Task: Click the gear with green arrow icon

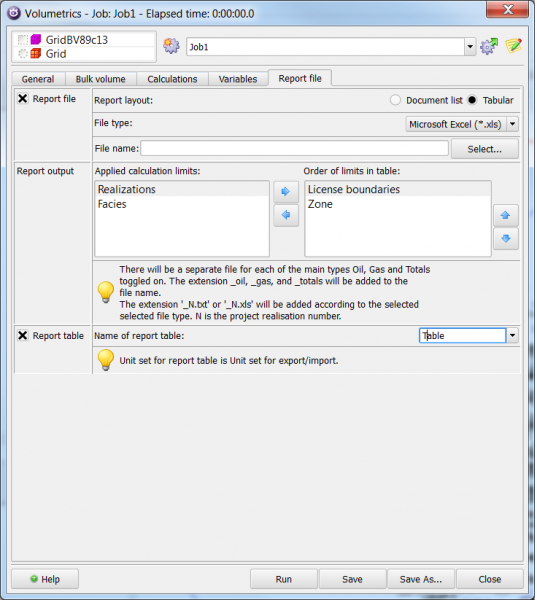Action: coord(489,46)
